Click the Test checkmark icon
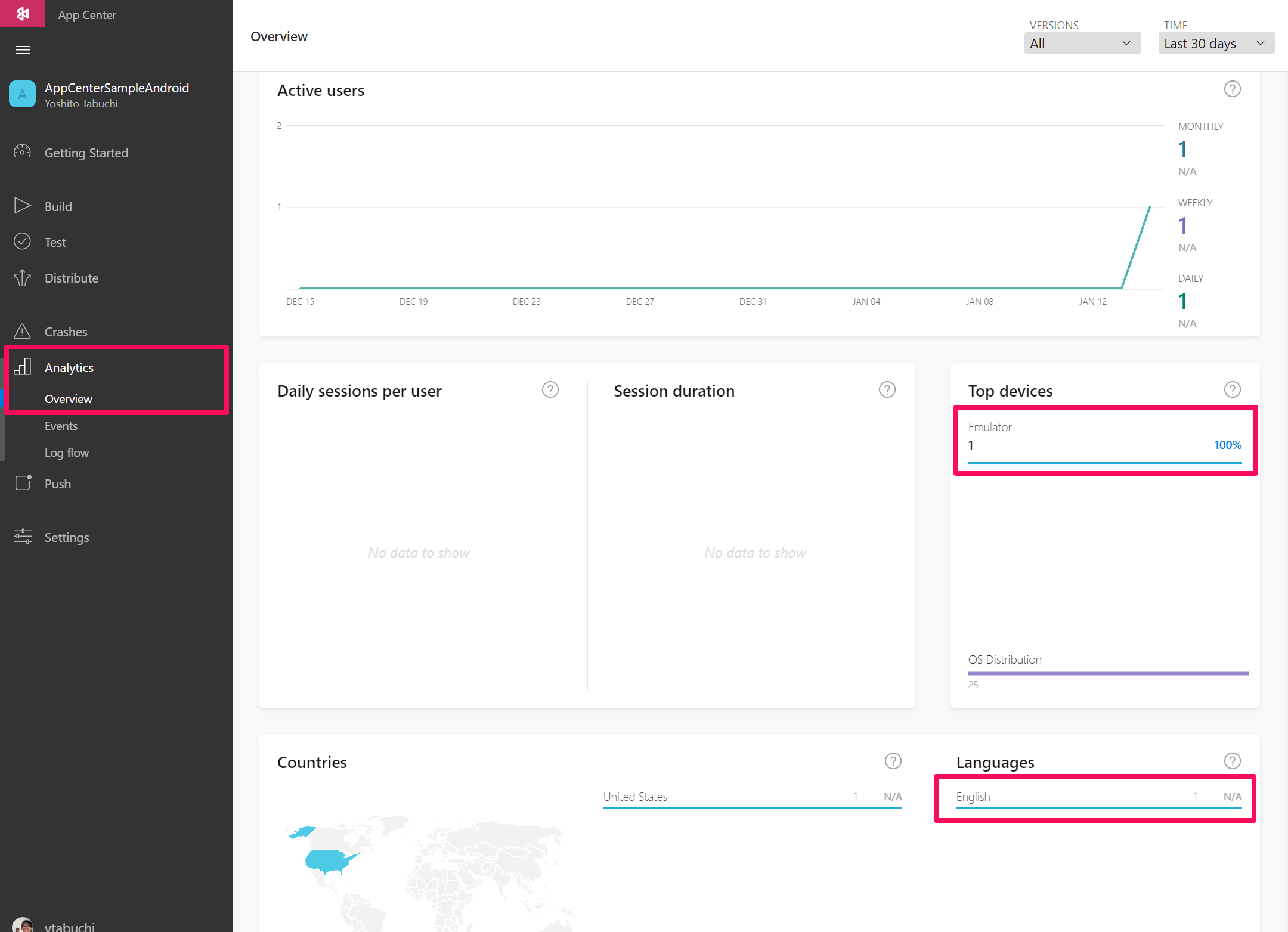 click(x=22, y=241)
